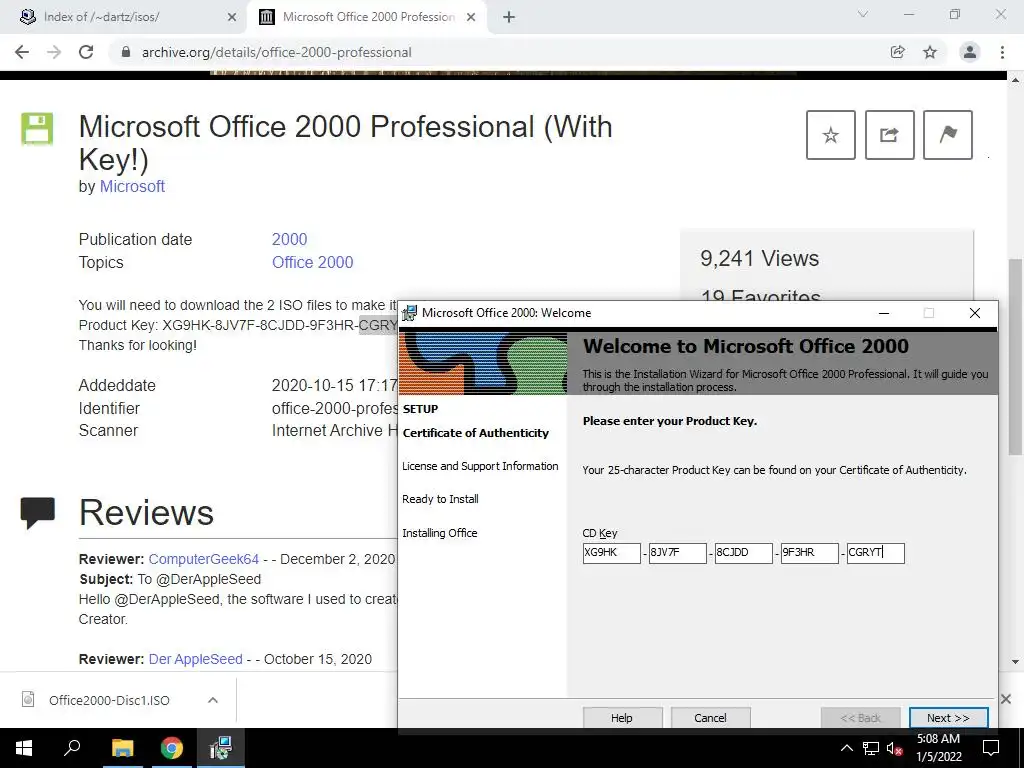Click scrollbar down arrow on page
The width and height of the screenshot is (1024, 768).
[1015, 662]
